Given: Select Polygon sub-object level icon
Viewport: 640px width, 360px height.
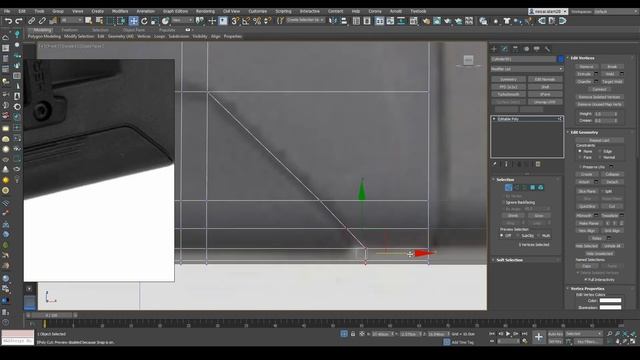Looking at the screenshot, I should pos(533,187).
